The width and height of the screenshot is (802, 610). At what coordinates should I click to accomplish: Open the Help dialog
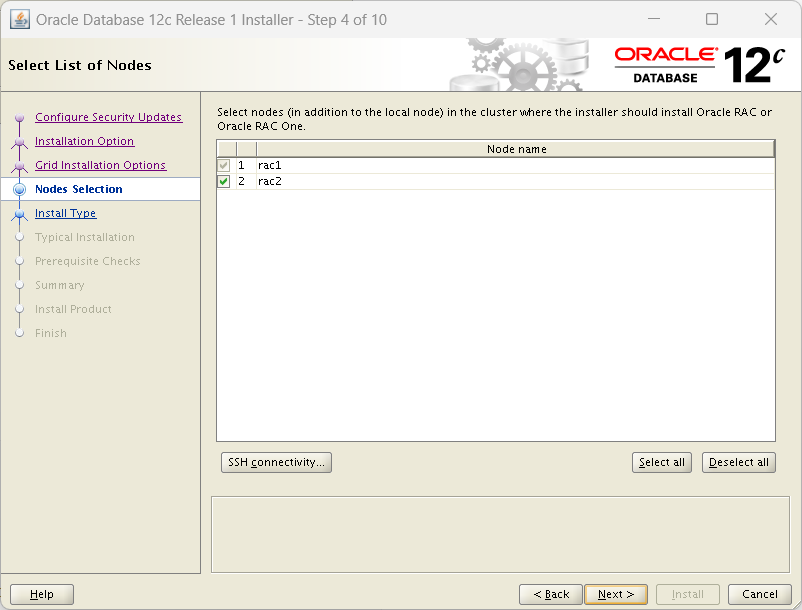(42, 594)
